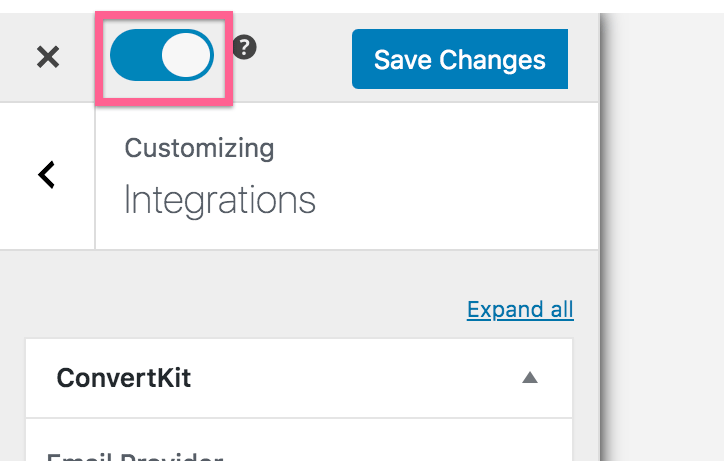
Task: Click the Customizing breadcrumb label
Action: click(x=199, y=149)
